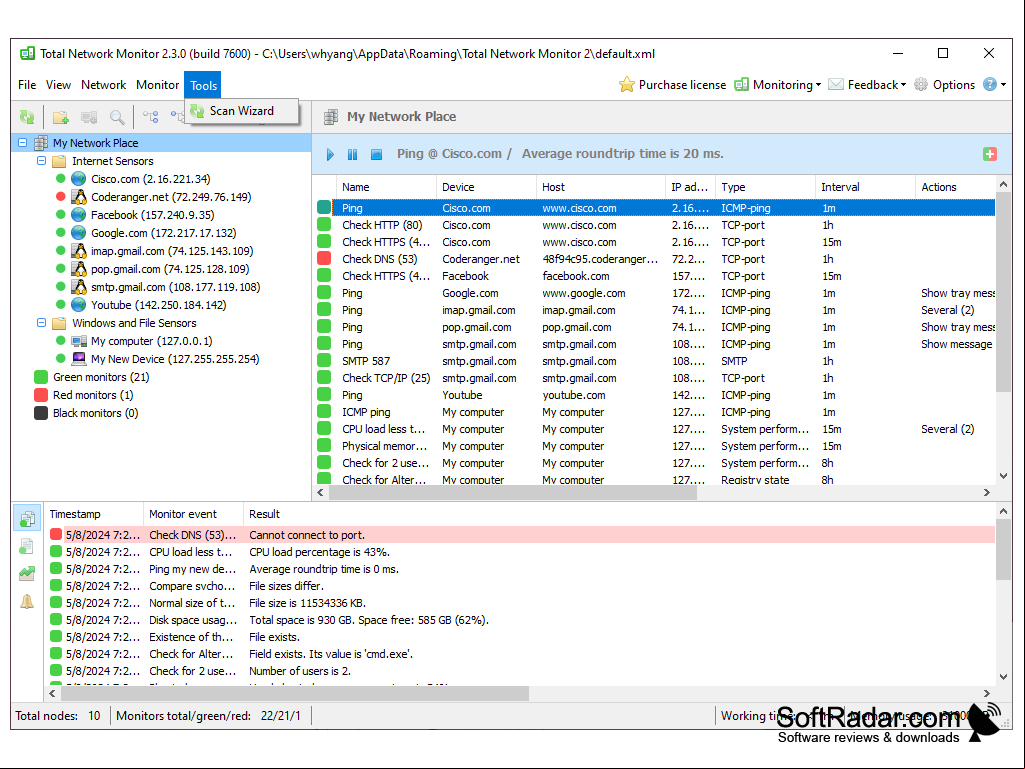
Task: Click the Total Network Monitor title bar icon
Action: (27, 54)
